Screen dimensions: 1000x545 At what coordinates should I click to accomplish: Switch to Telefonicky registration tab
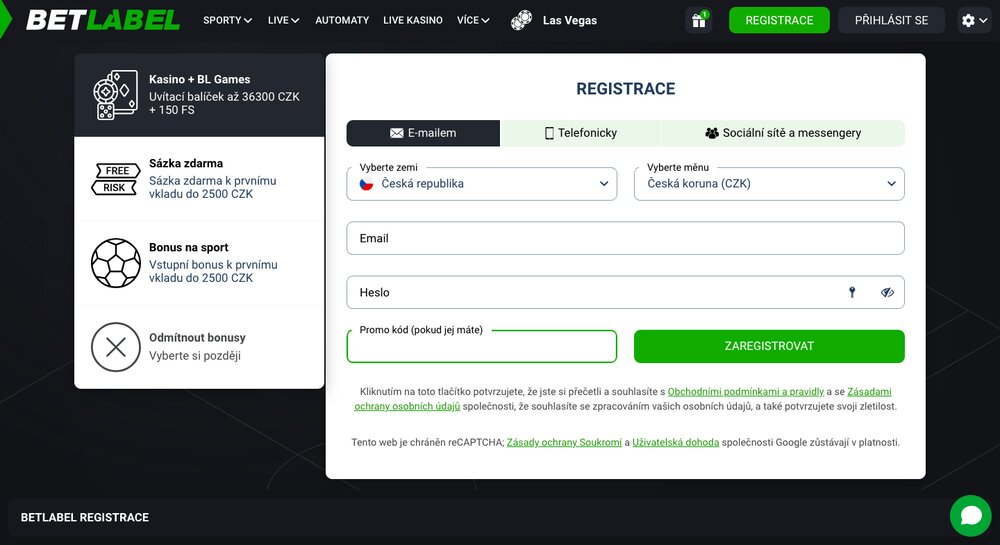click(x=581, y=133)
